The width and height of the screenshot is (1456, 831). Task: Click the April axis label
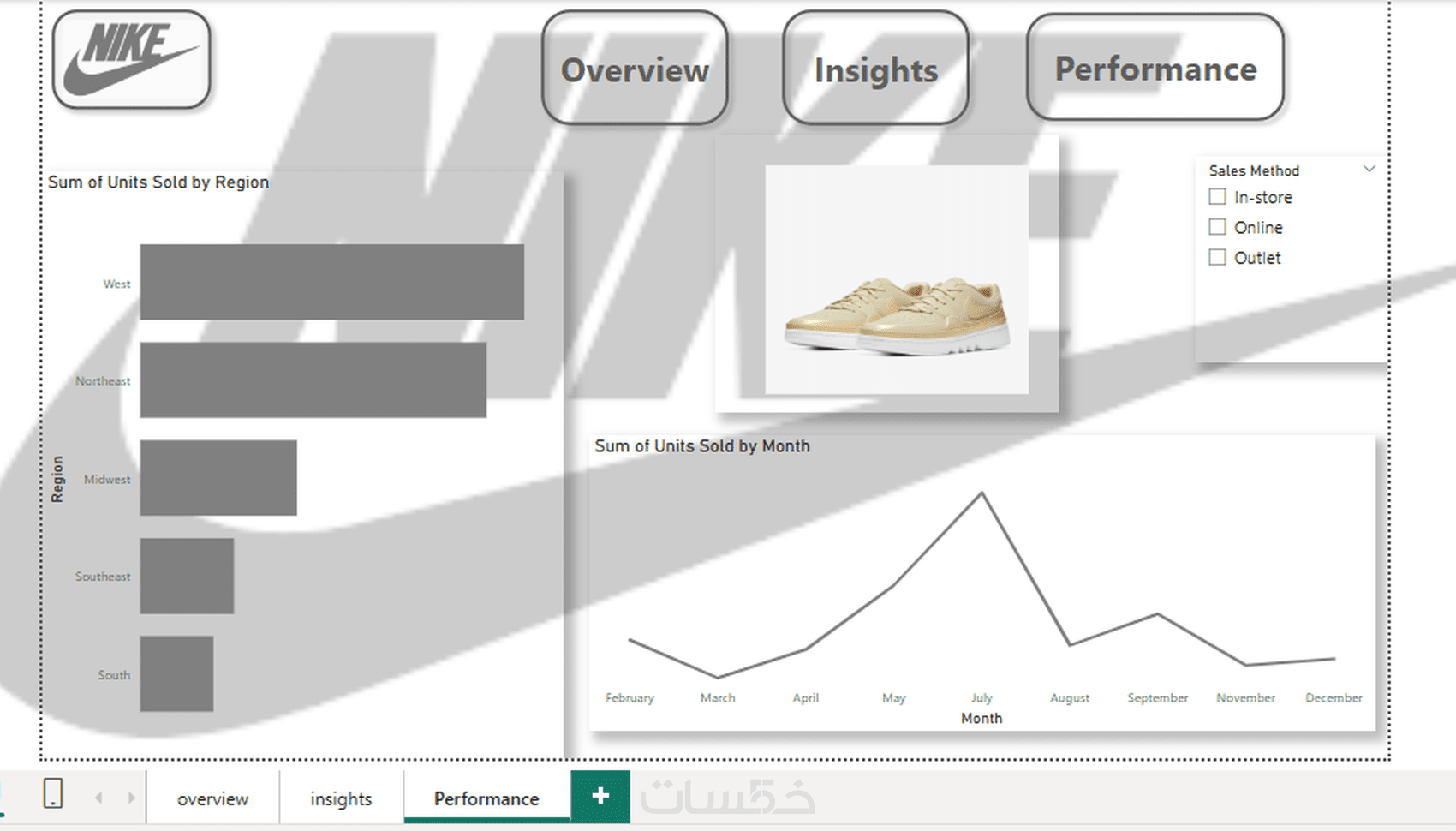click(806, 698)
